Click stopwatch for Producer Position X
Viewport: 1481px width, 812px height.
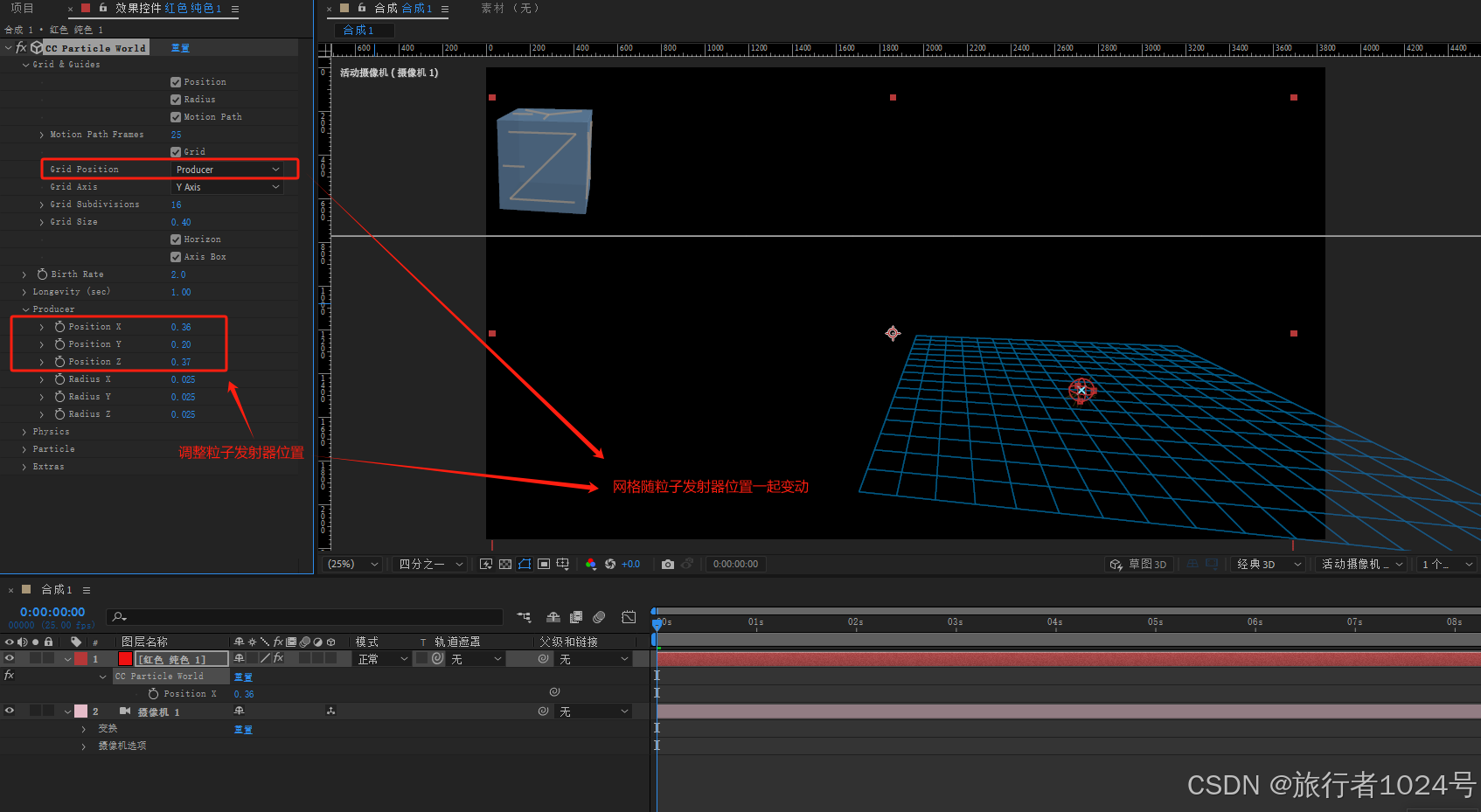point(59,327)
